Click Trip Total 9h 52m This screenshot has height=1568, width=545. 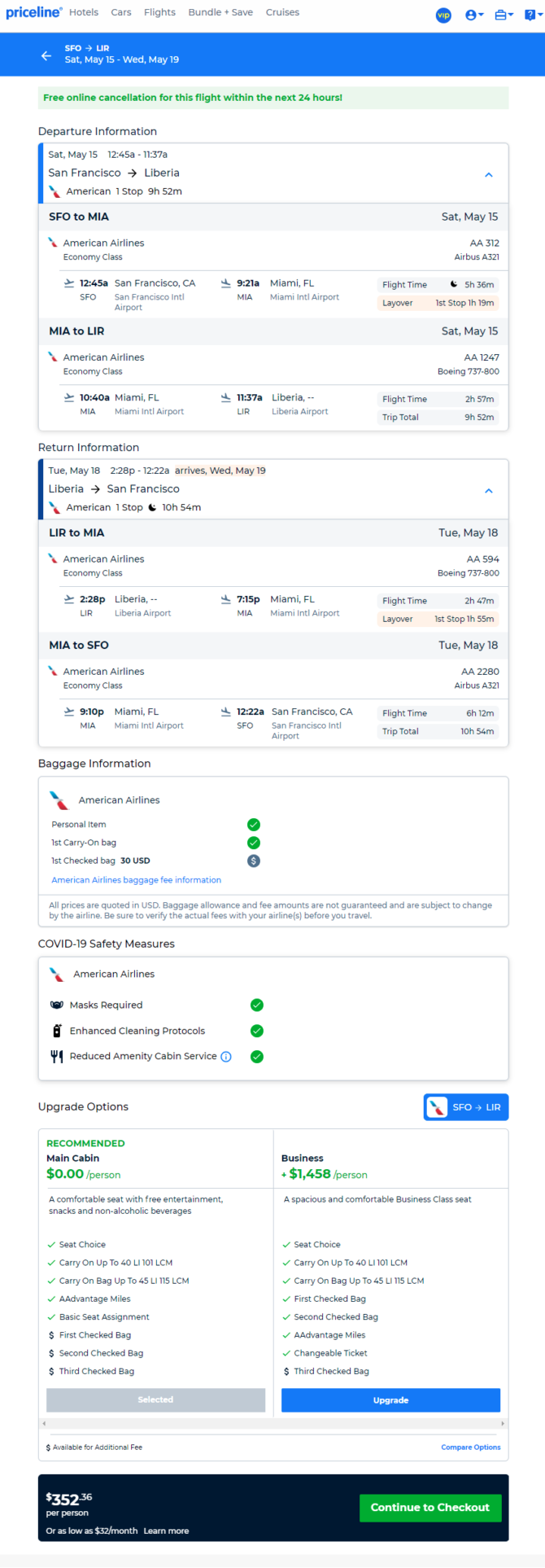pos(438,417)
